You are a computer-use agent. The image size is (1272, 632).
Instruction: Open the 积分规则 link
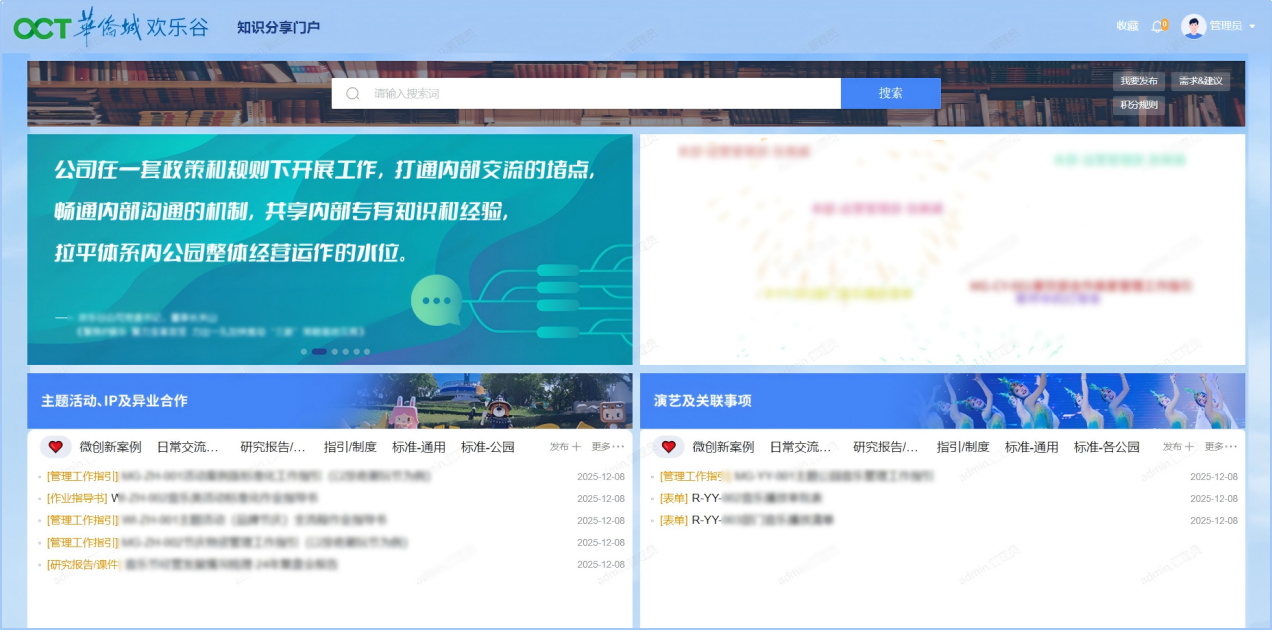(1138, 105)
